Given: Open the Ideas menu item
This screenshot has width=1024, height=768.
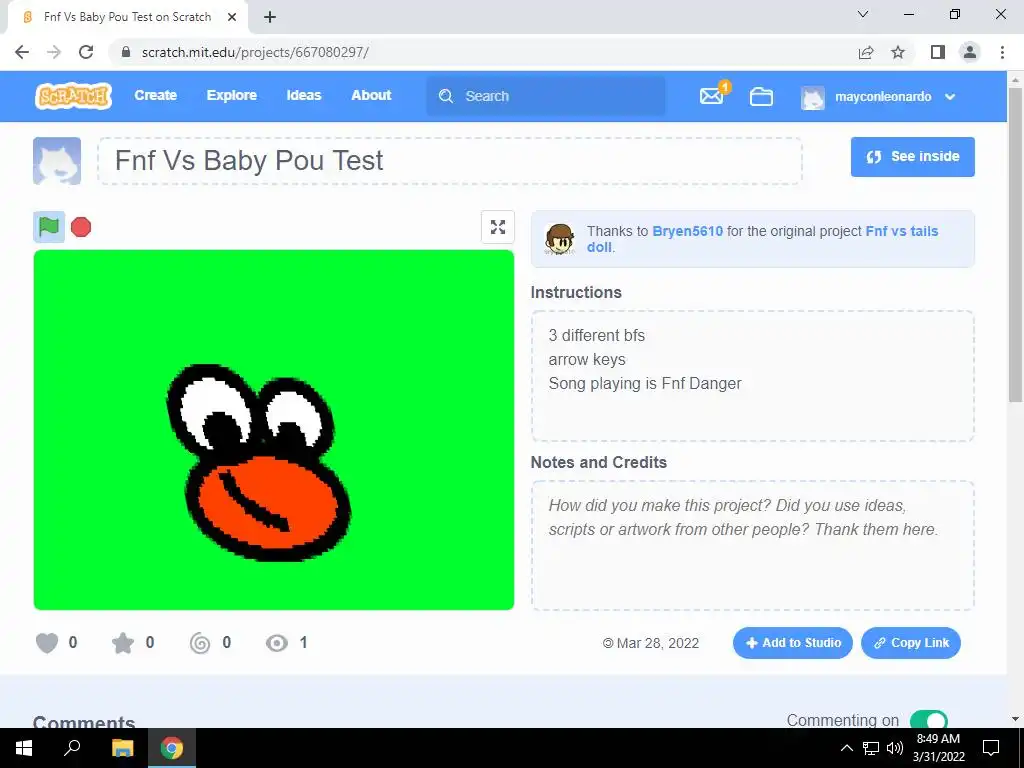Looking at the screenshot, I should (x=304, y=95).
